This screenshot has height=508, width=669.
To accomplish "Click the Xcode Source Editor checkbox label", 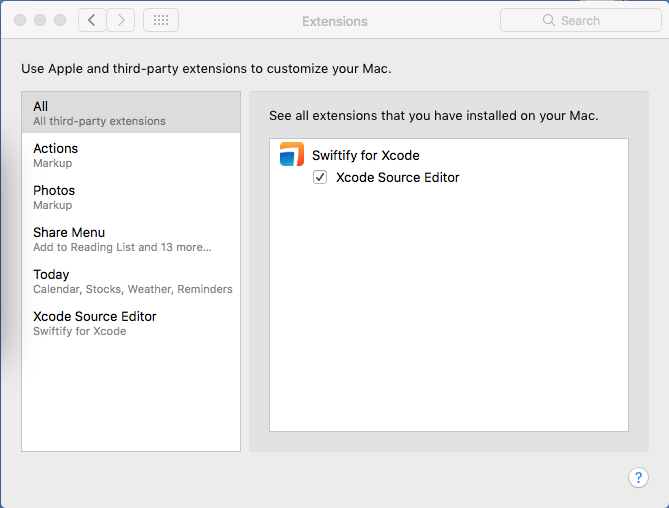I will pos(397,177).
